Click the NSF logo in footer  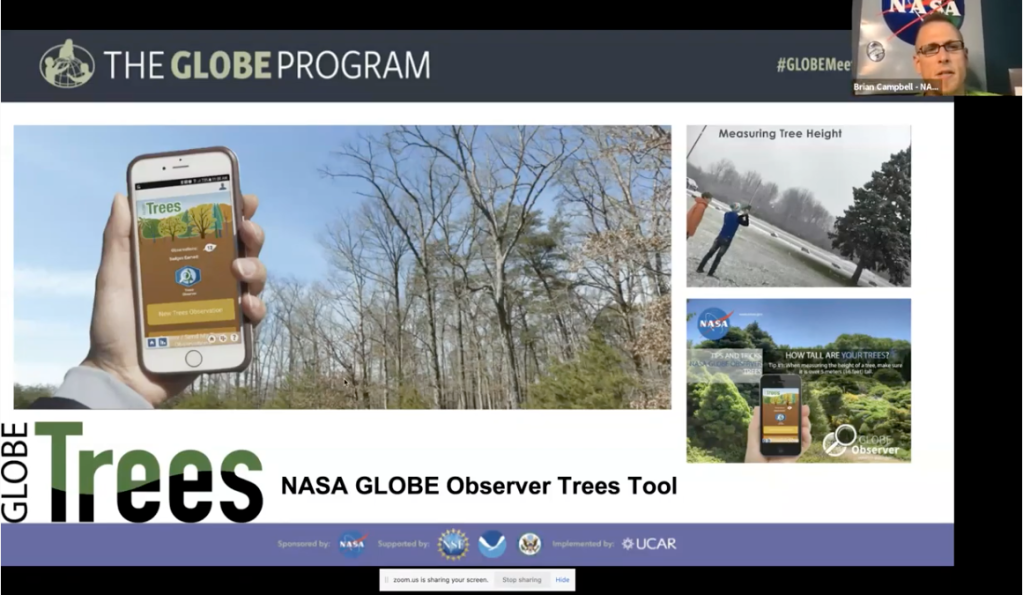(452, 544)
